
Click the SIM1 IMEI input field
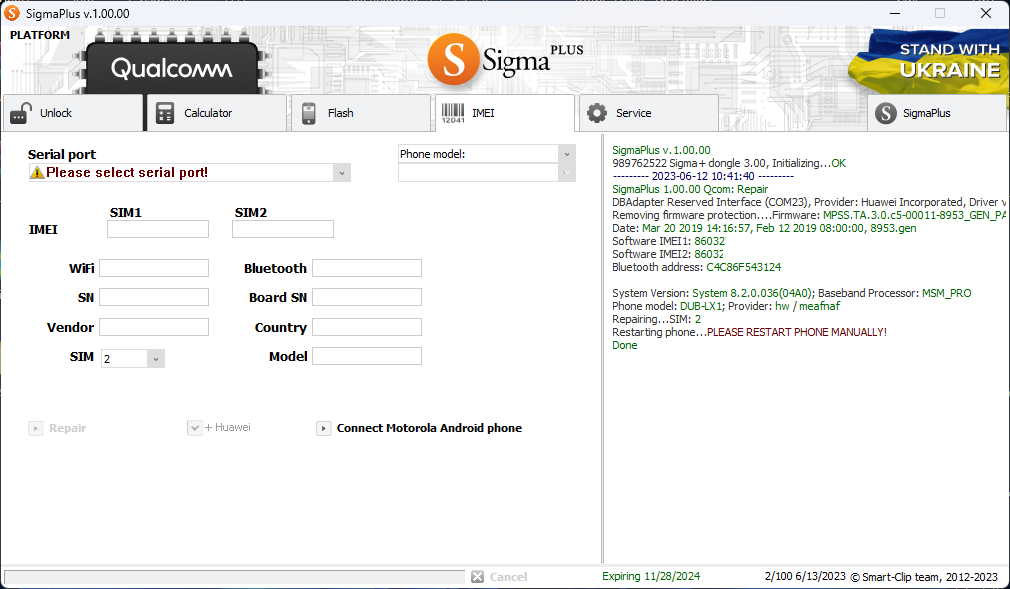click(158, 229)
